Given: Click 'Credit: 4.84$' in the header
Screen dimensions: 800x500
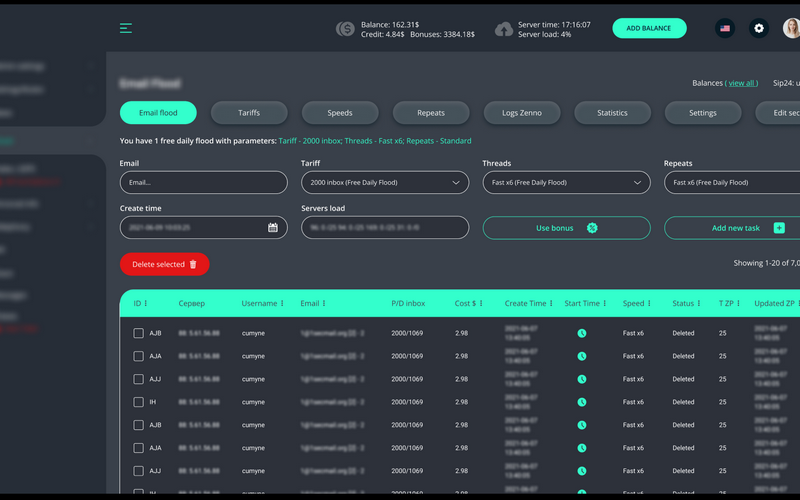Looking at the screenshot, I should click(x=382, y=34).
